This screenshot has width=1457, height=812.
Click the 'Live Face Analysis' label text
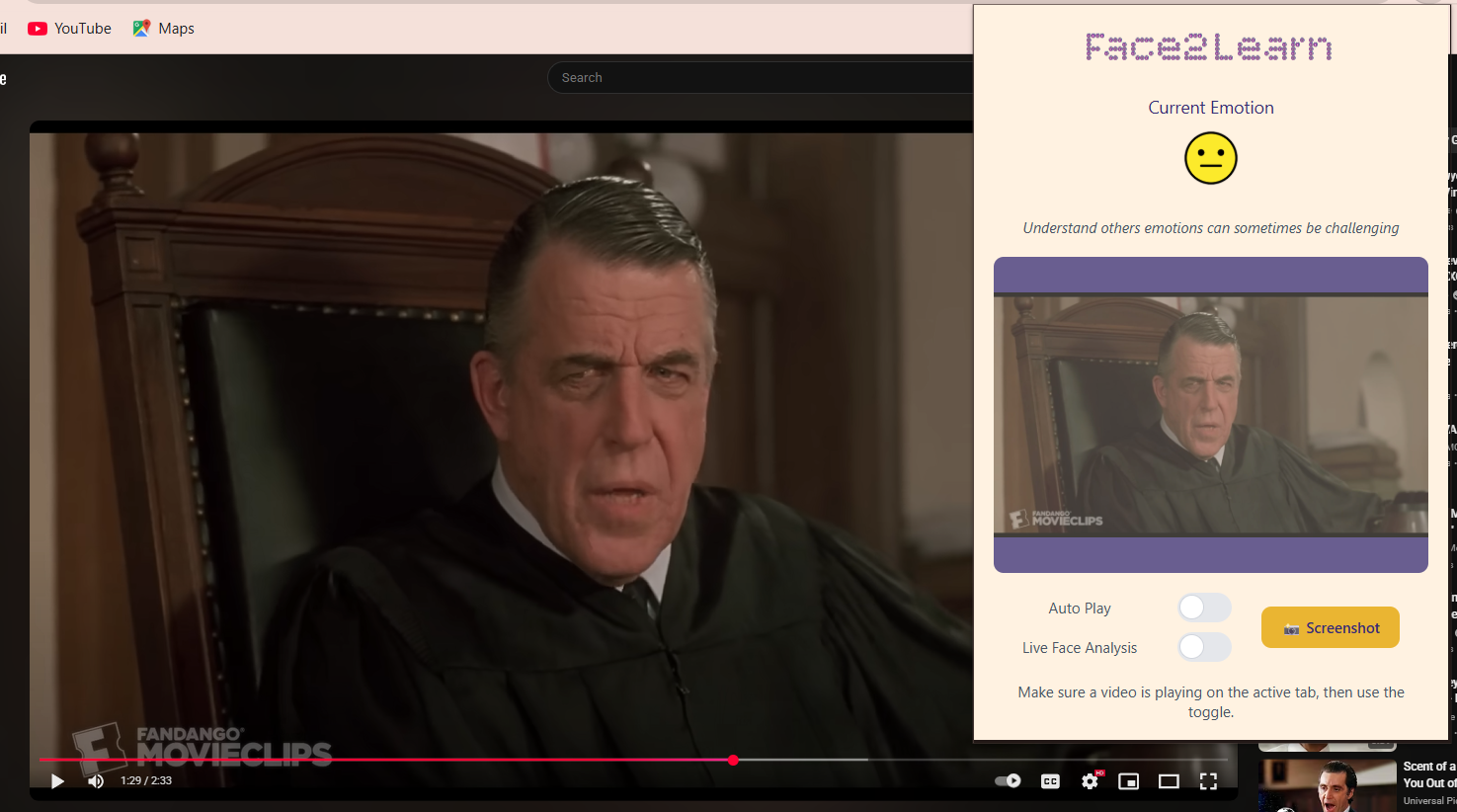(1080, 648)
